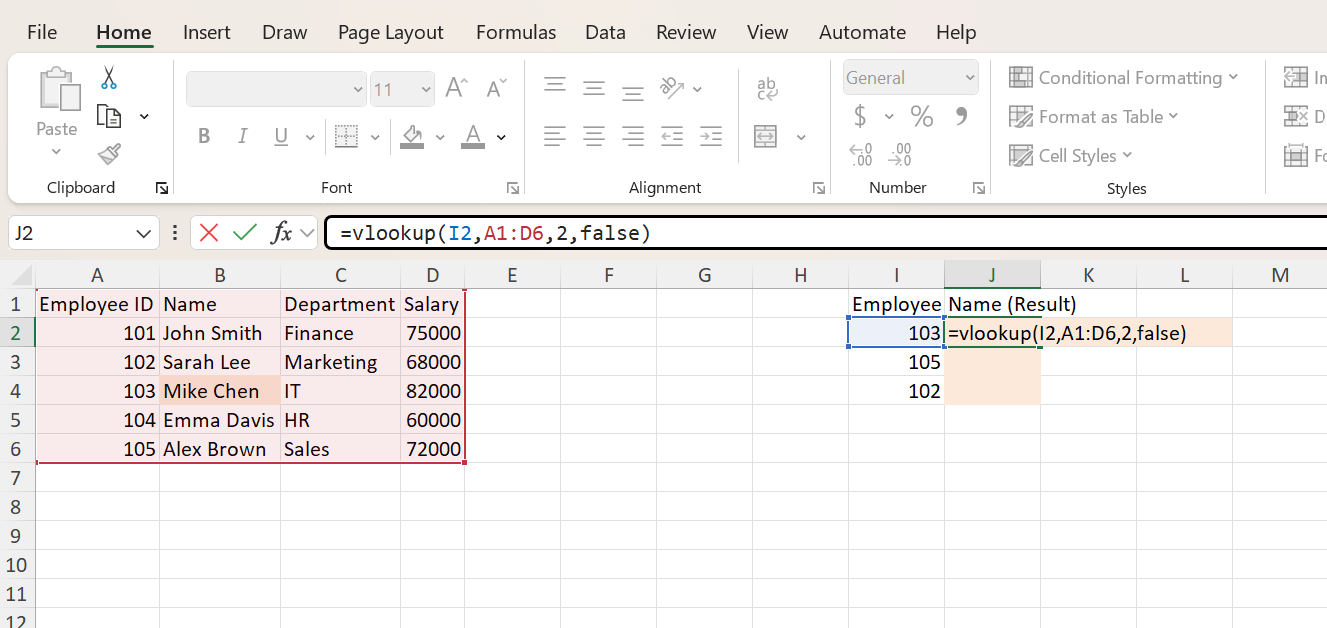Toggle bold formatting
Viewport: 1327px width, 628px height.
click(204, 136)
